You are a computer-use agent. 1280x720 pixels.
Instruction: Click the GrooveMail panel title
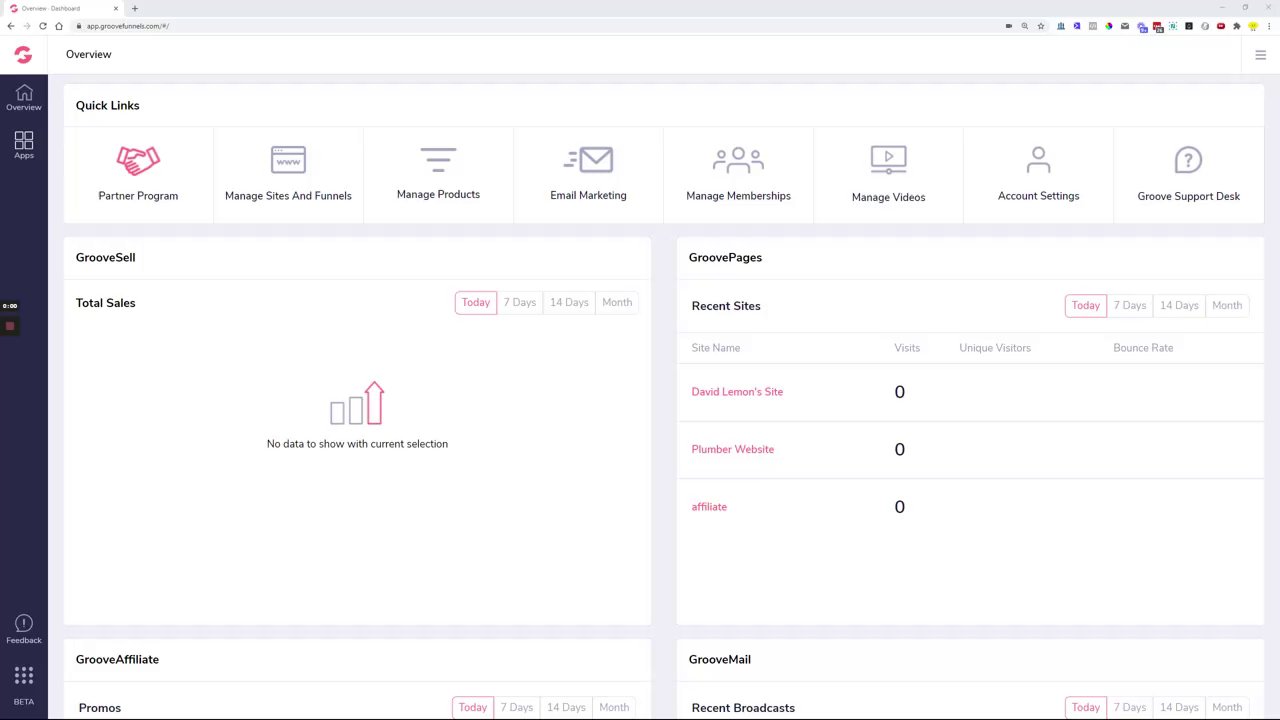click(x=720, y=659)
